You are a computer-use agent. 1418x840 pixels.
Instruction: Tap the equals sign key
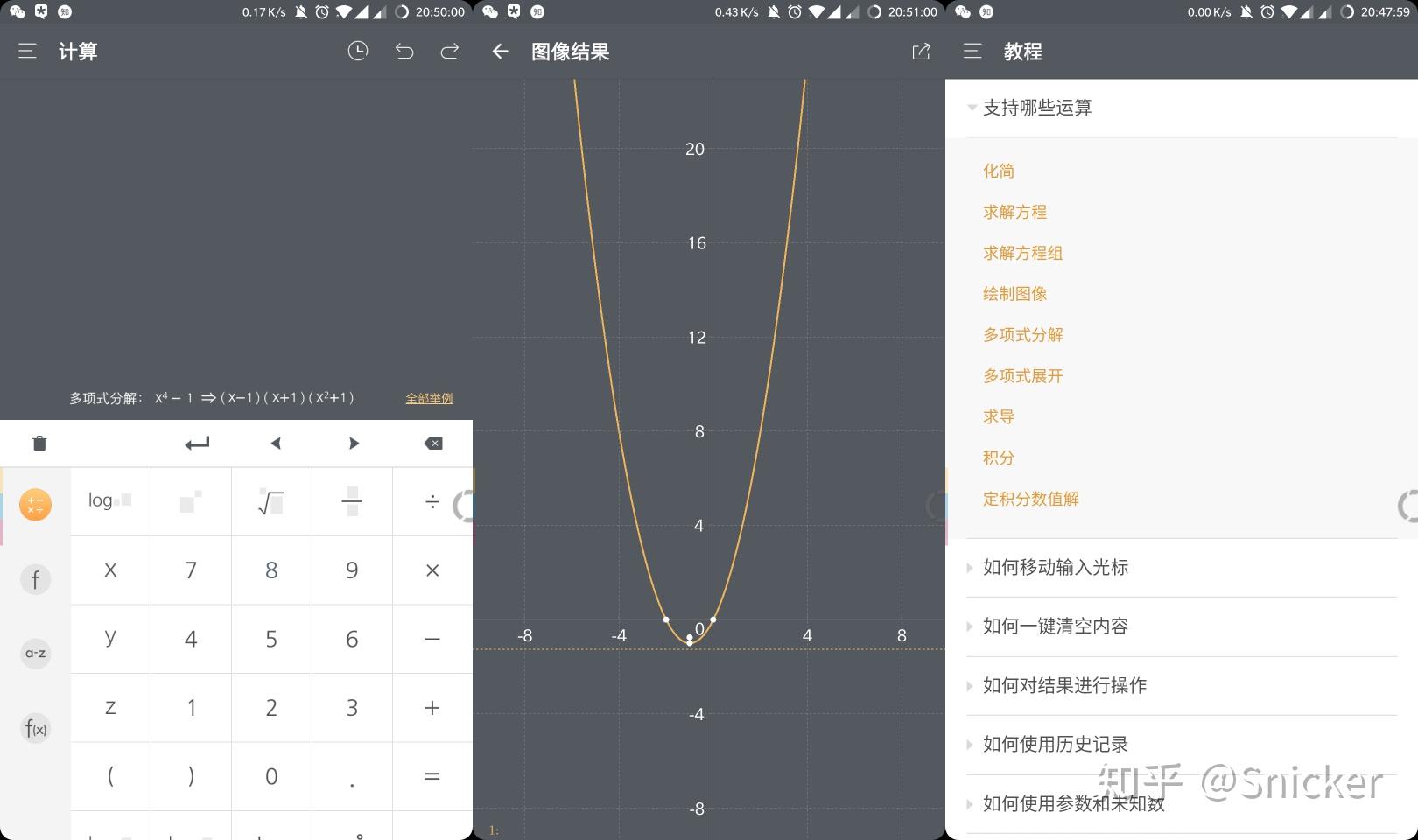432,776
